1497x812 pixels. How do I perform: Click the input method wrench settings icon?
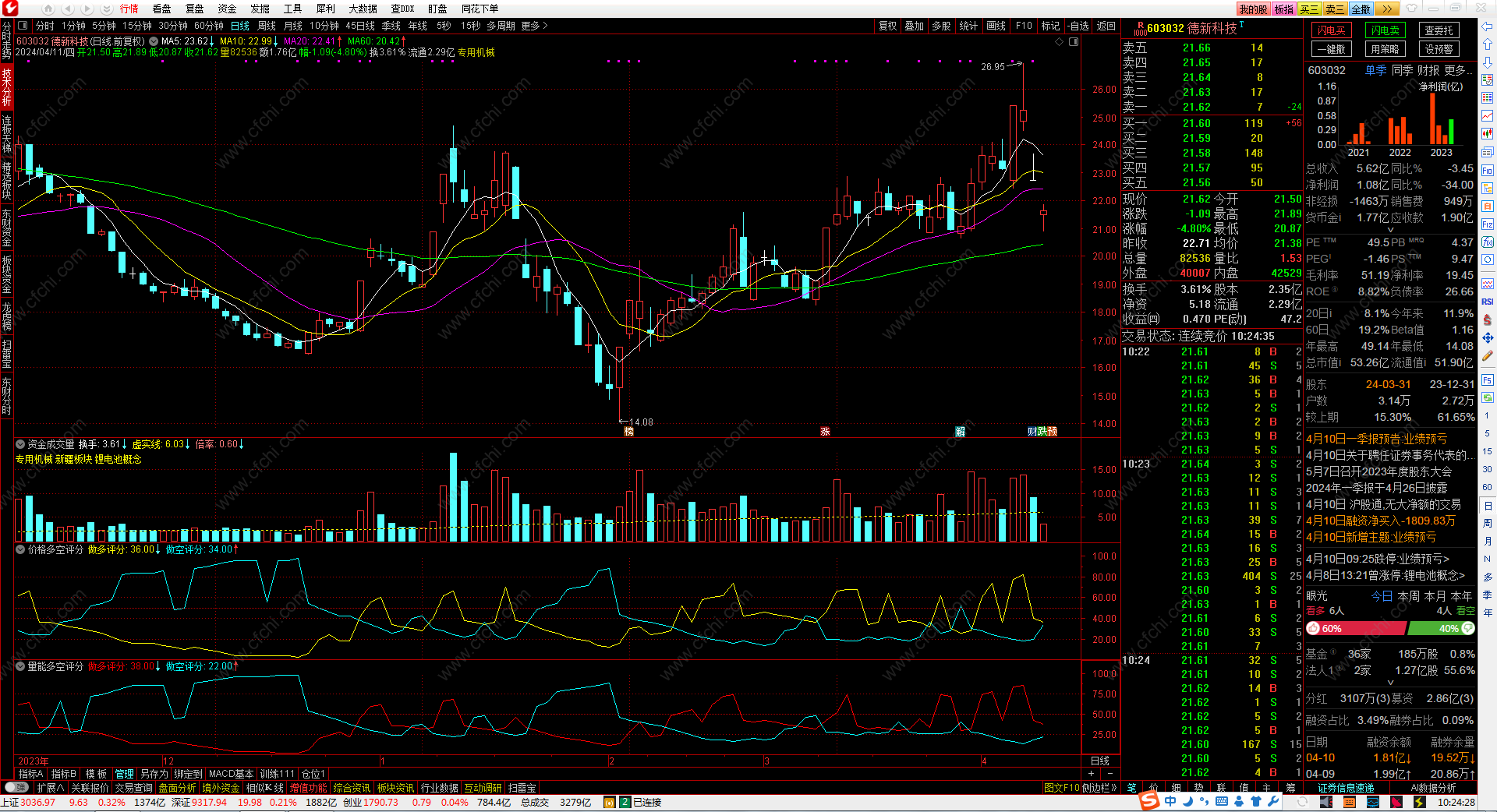tap(1273, 801)
